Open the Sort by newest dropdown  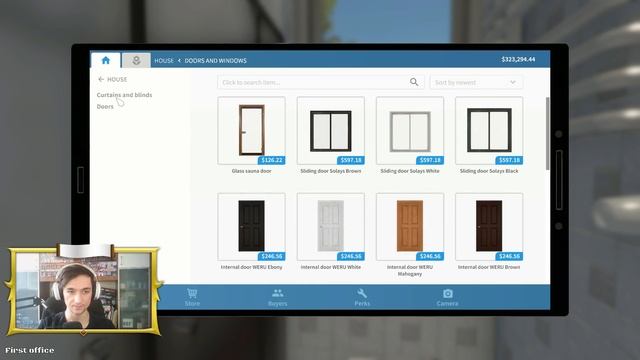tap(476, 82)
